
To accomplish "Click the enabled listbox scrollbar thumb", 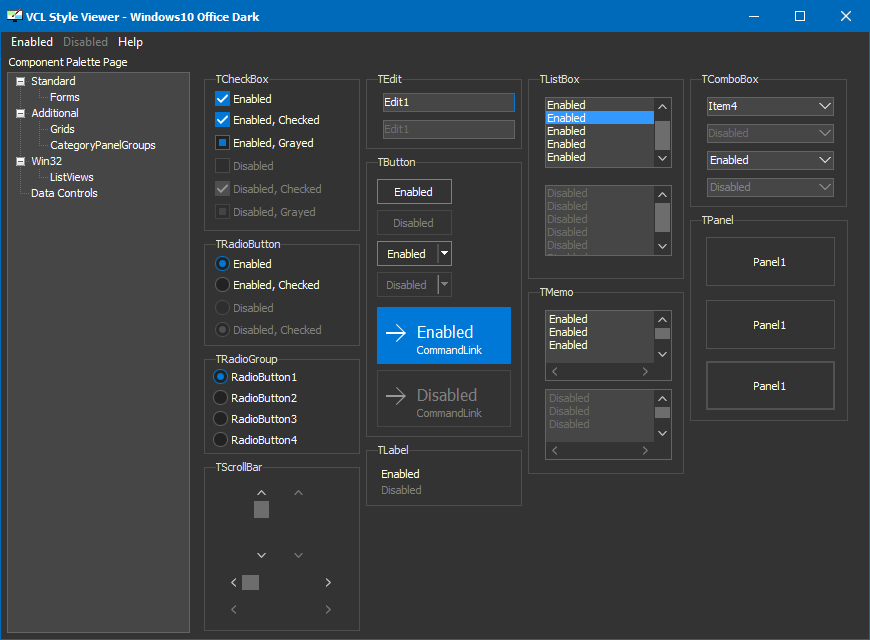I will point(662,135).
